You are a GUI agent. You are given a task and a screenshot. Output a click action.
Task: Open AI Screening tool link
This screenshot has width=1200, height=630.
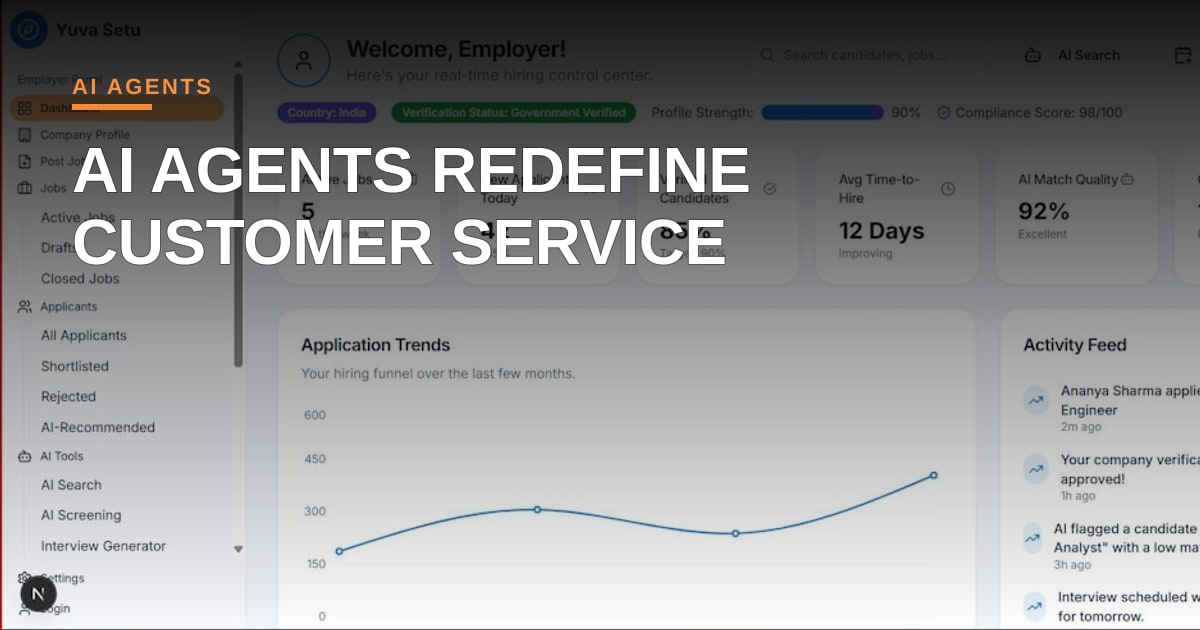click(81, 515)
